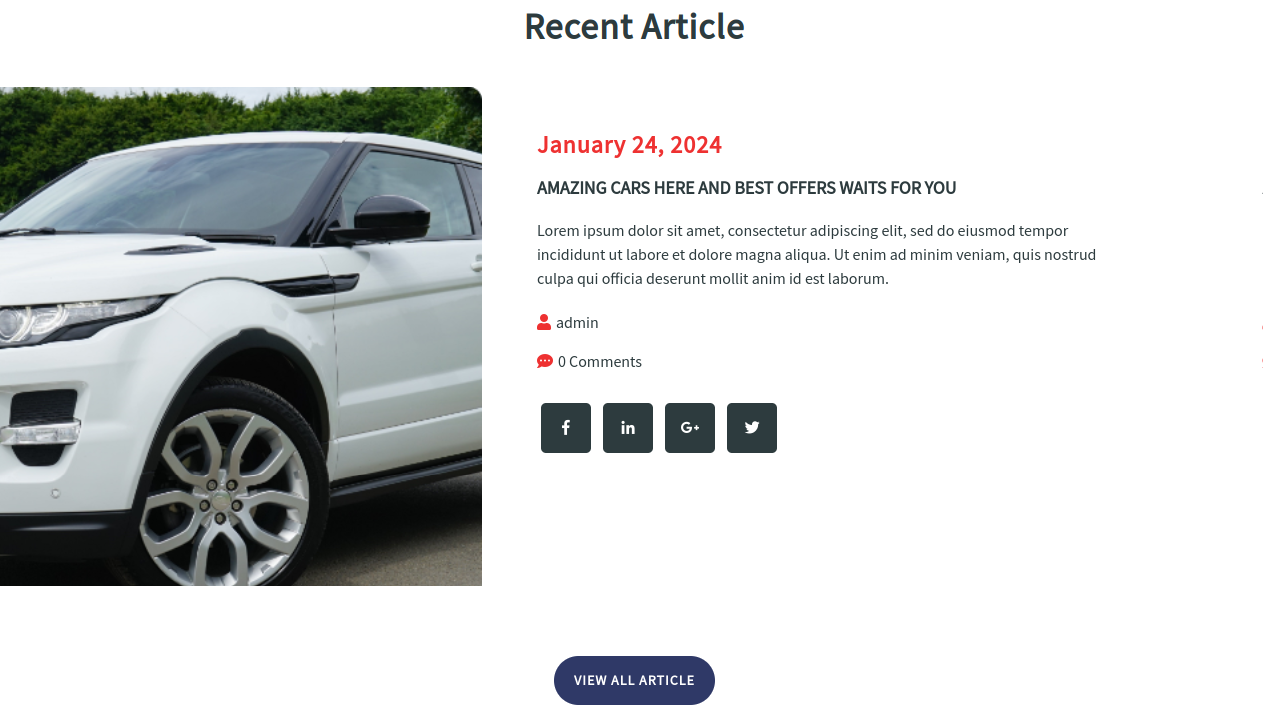
Task: Share the article on LinkedIn
Action: (x=628, y=428)
